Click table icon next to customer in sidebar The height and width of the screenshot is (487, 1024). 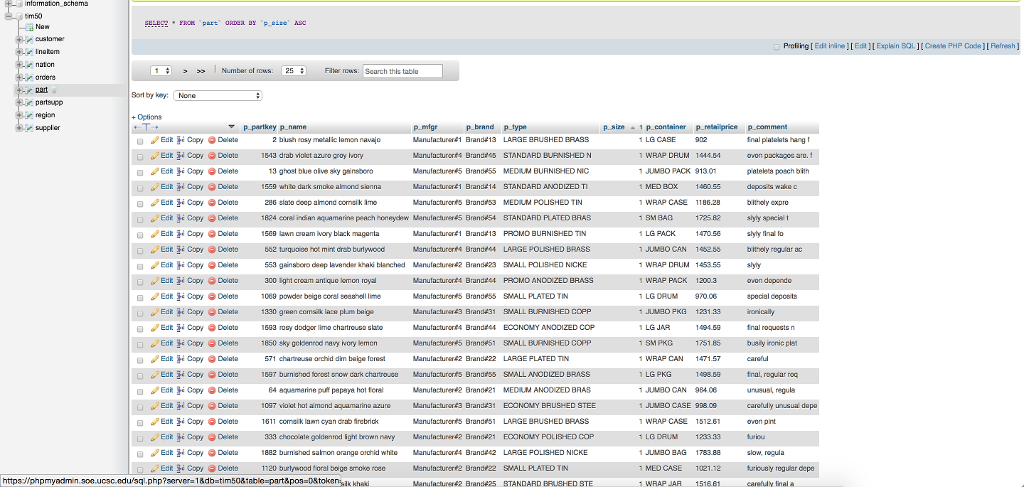[29, 39]
